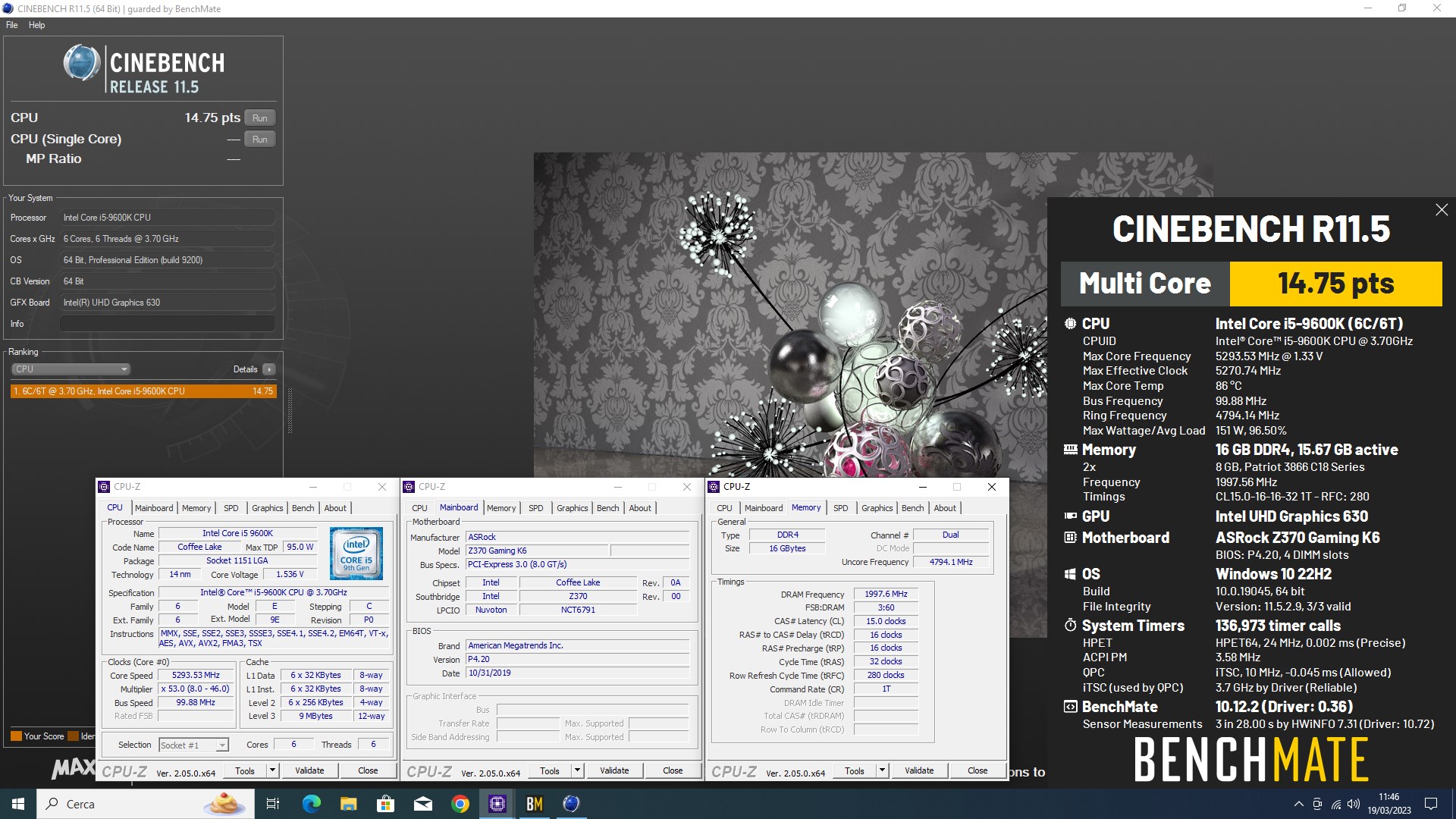This screenshot has width=1456, height=819.
Task: Switch to Mainboard tab in first CPU-Z window
Action: point(154,508)
